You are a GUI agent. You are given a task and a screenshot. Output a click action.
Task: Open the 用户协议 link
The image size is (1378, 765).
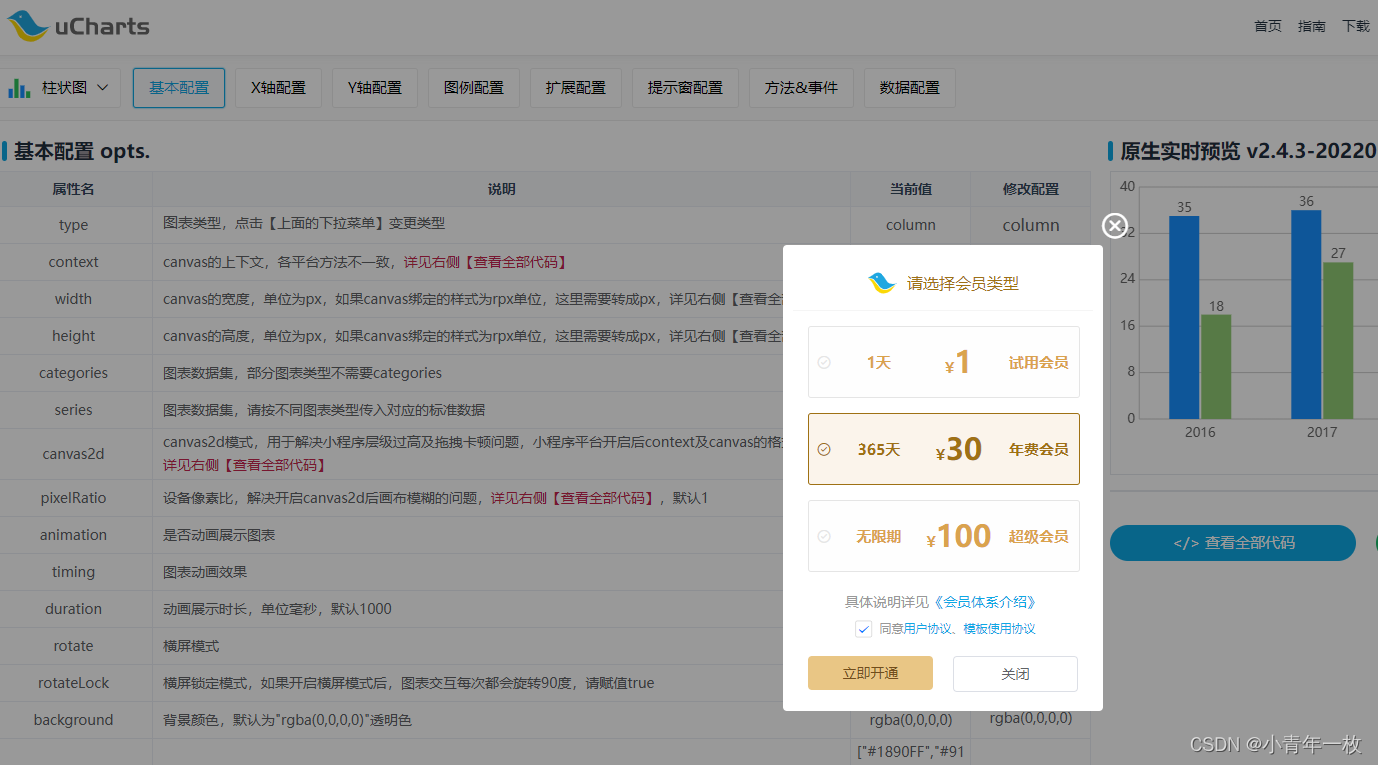[x=927, y=629]
